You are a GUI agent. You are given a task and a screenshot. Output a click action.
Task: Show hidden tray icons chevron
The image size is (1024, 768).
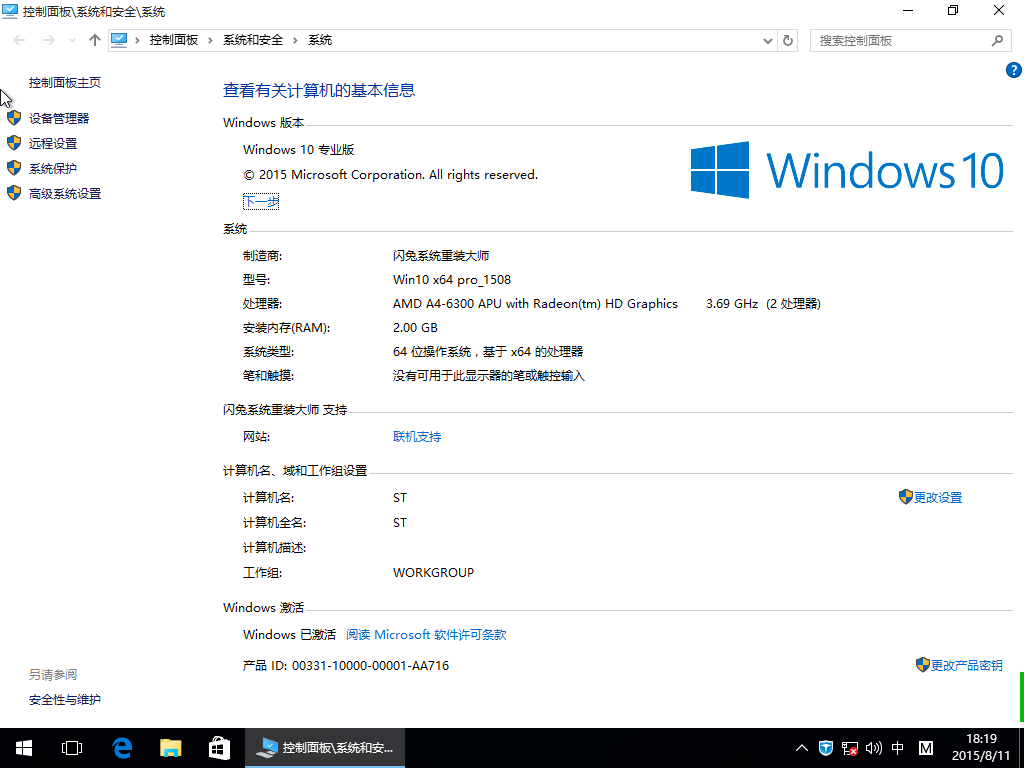click(x=802, y=748)
